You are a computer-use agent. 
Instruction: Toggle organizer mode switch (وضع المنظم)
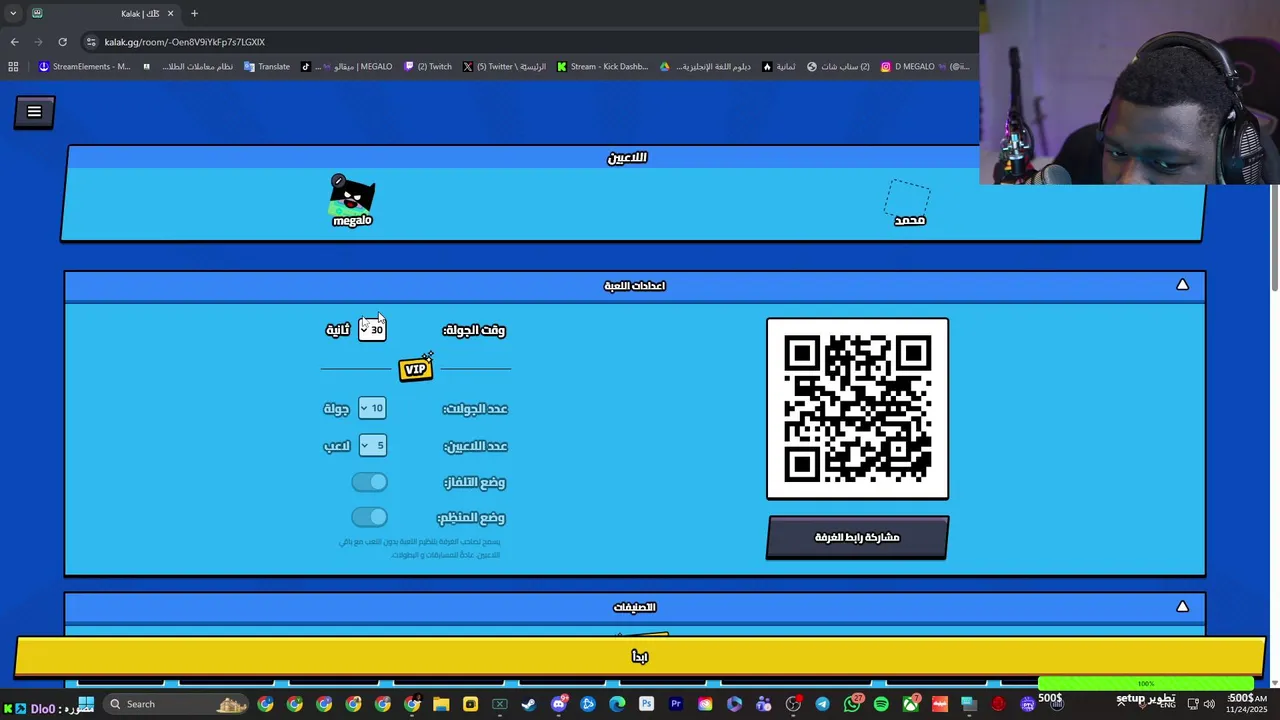click(369, 517)
